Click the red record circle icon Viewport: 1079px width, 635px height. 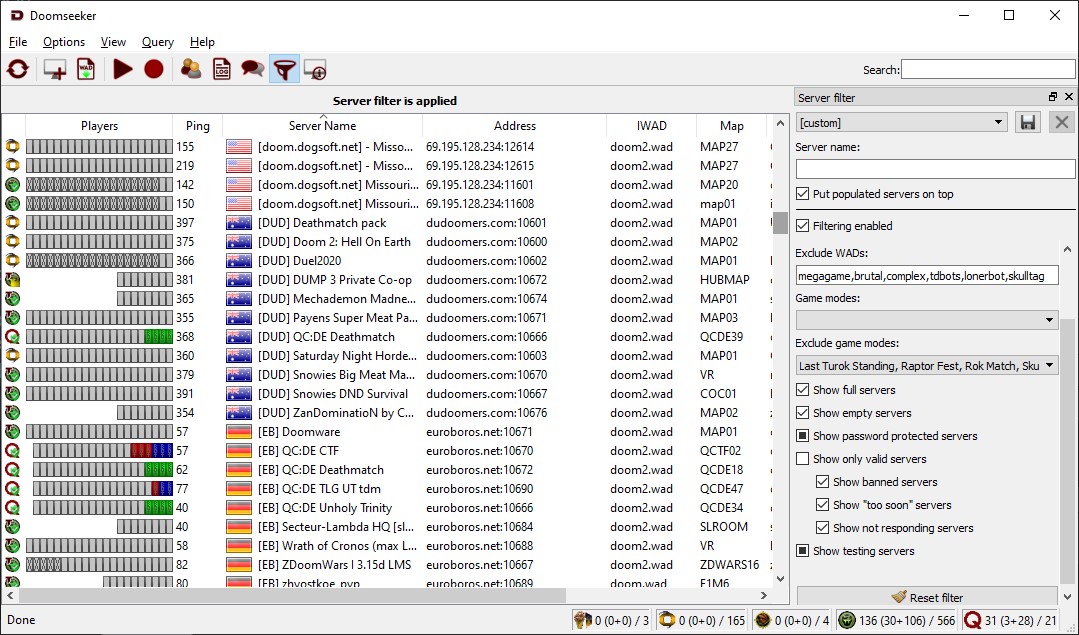153,69
